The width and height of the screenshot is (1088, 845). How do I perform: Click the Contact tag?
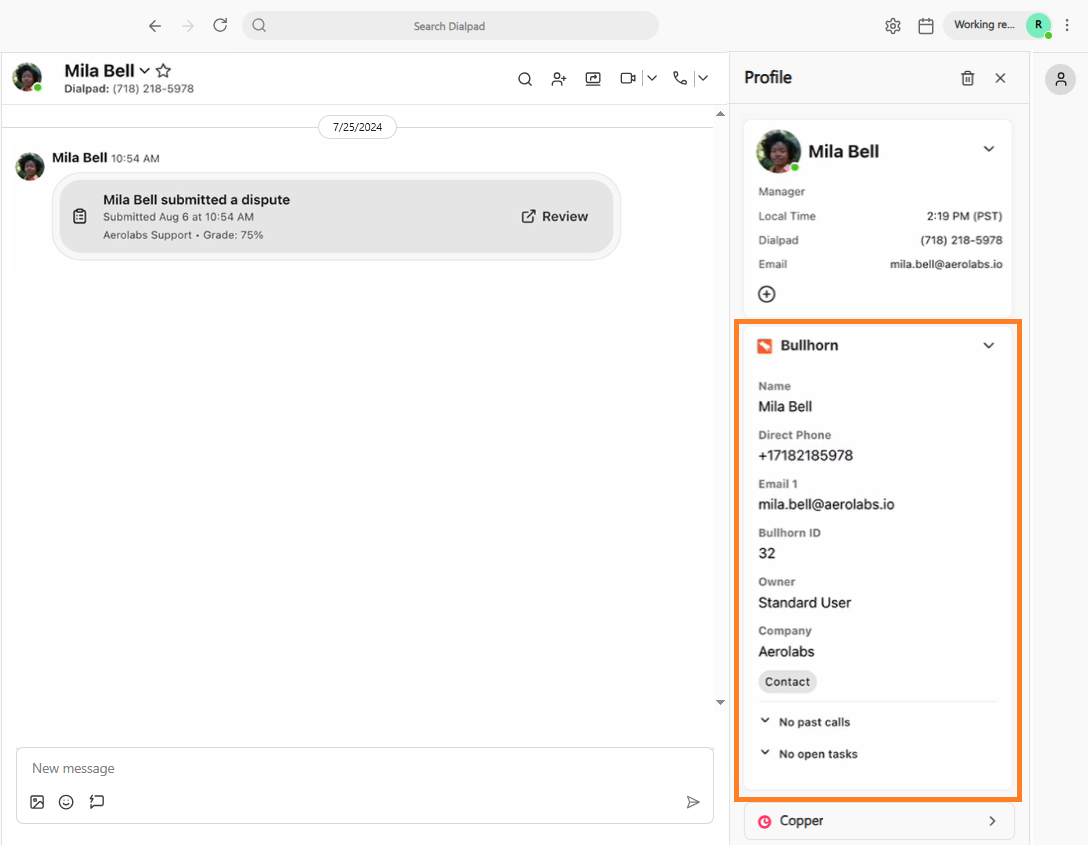787,682
